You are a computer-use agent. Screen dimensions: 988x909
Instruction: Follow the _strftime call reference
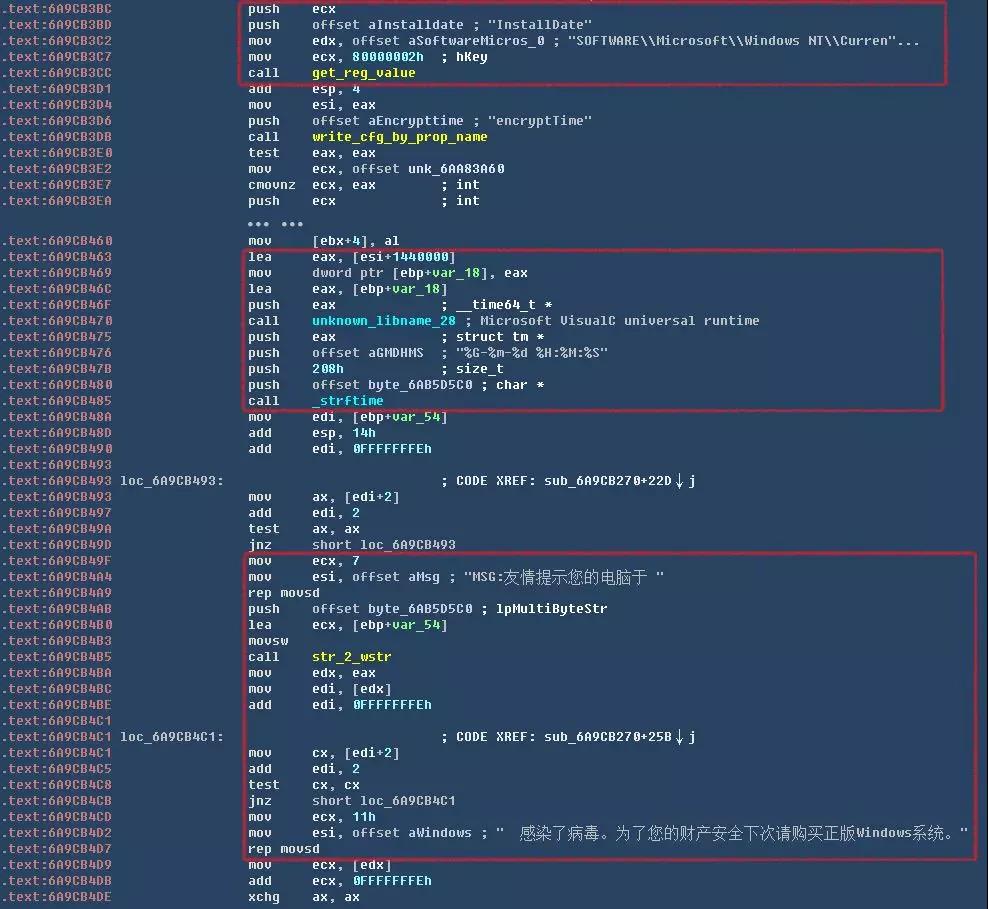(348, 401)
